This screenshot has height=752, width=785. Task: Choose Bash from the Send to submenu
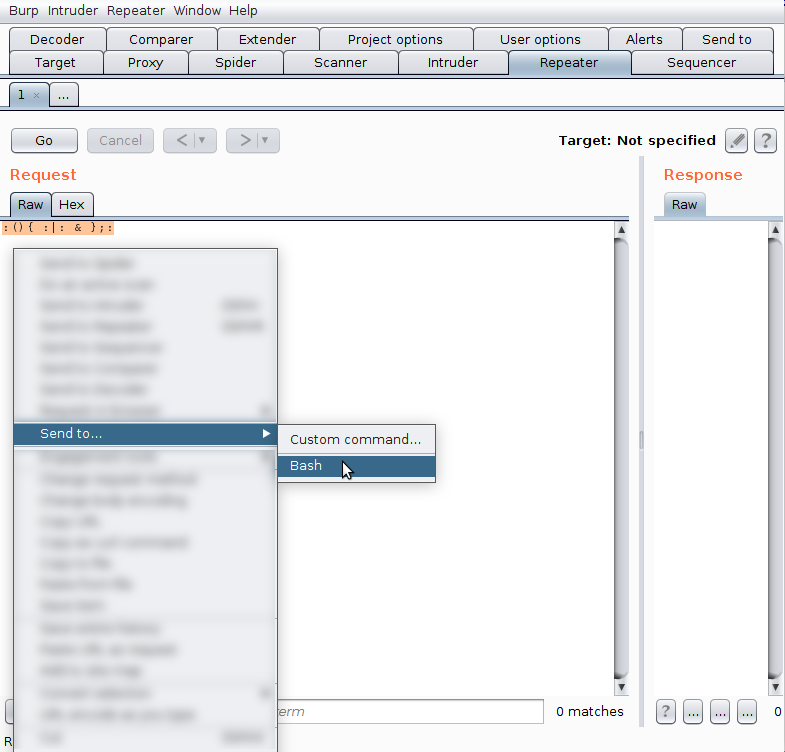(356, 466)
